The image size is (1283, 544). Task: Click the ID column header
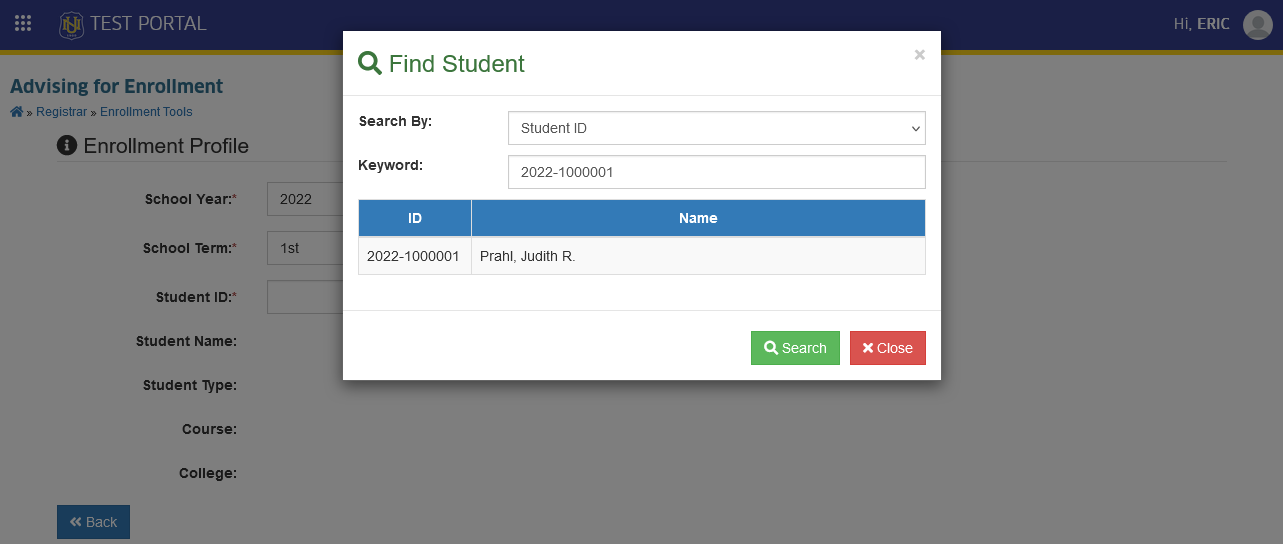pyautogui.click(x=415, y=218)
